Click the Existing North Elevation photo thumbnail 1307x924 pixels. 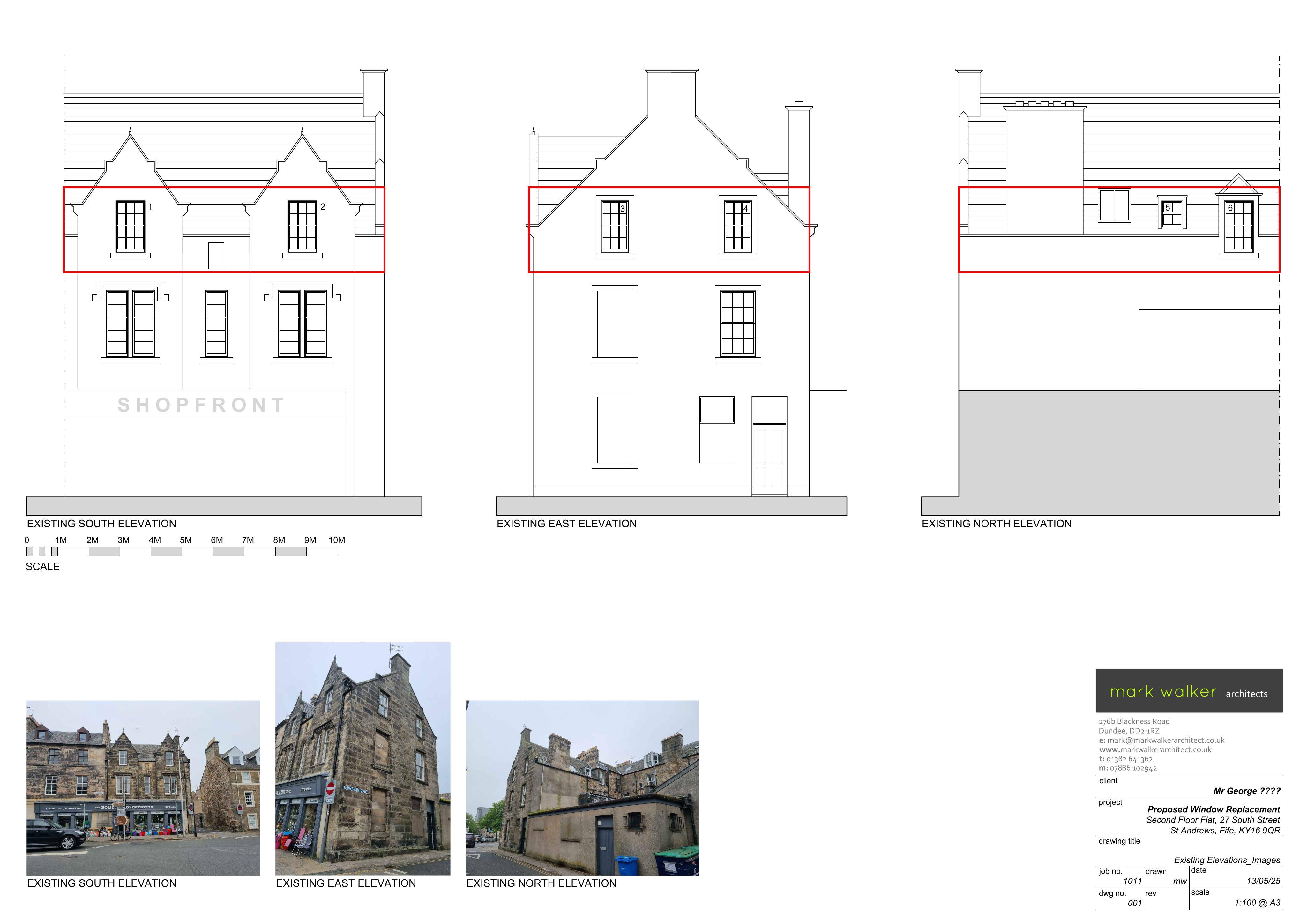(582, 787)
